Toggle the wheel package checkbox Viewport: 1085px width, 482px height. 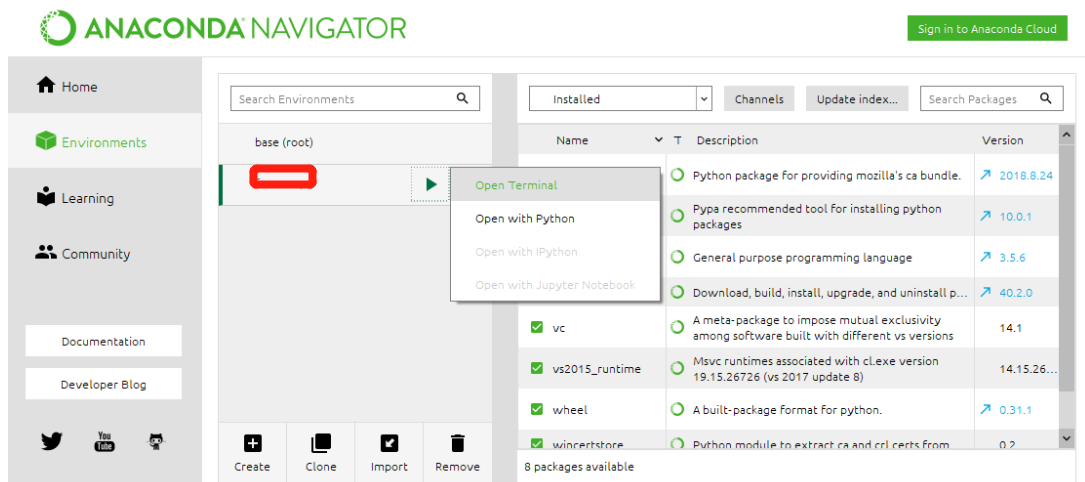(x=536, y=409)
